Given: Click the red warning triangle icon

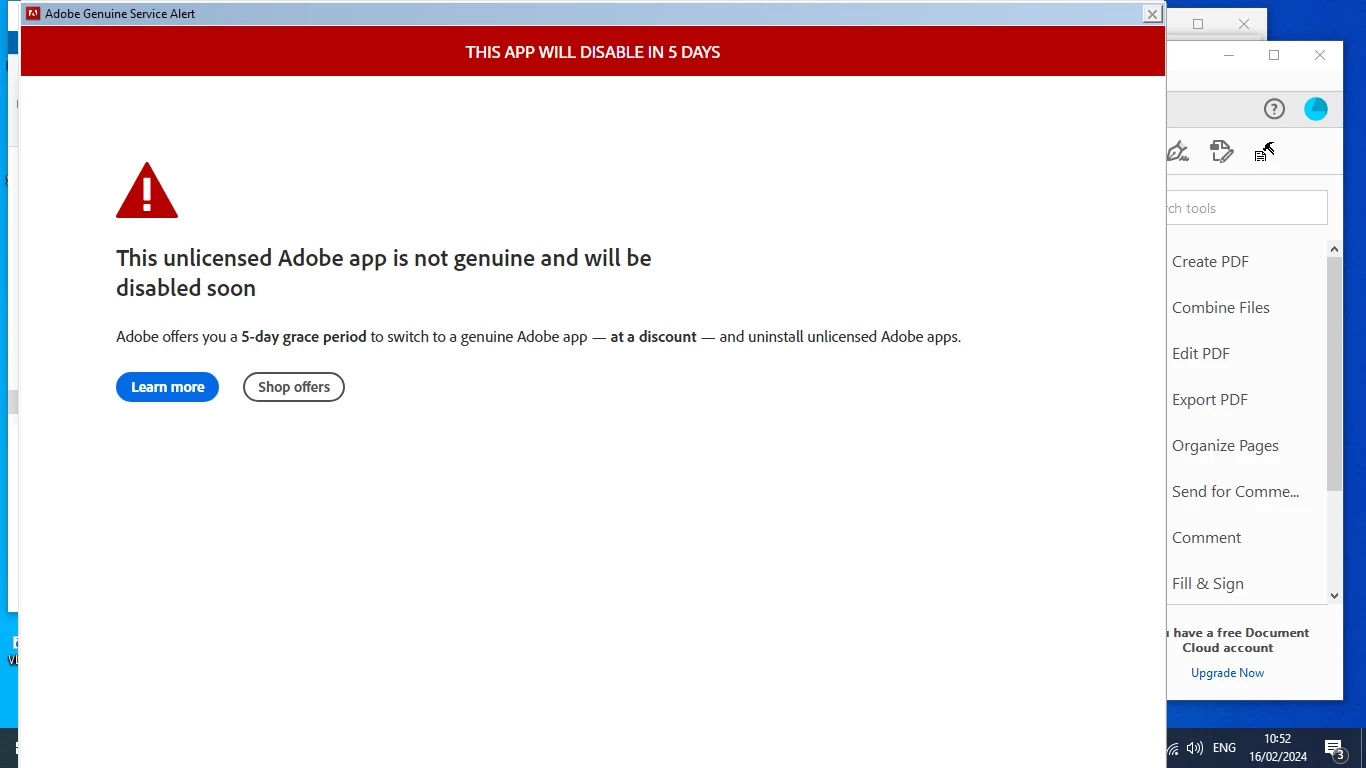Looking at the screenshot, I should pos(147,190).
